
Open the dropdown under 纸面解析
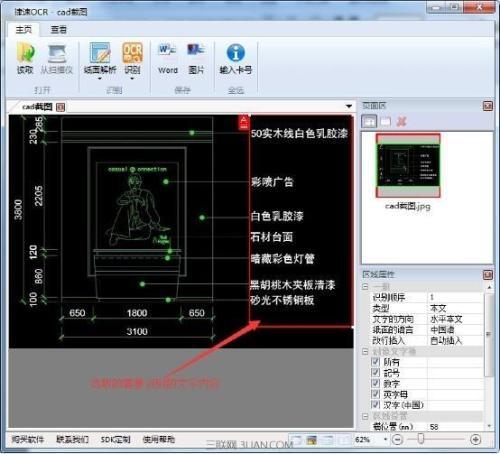coord(100,79)
